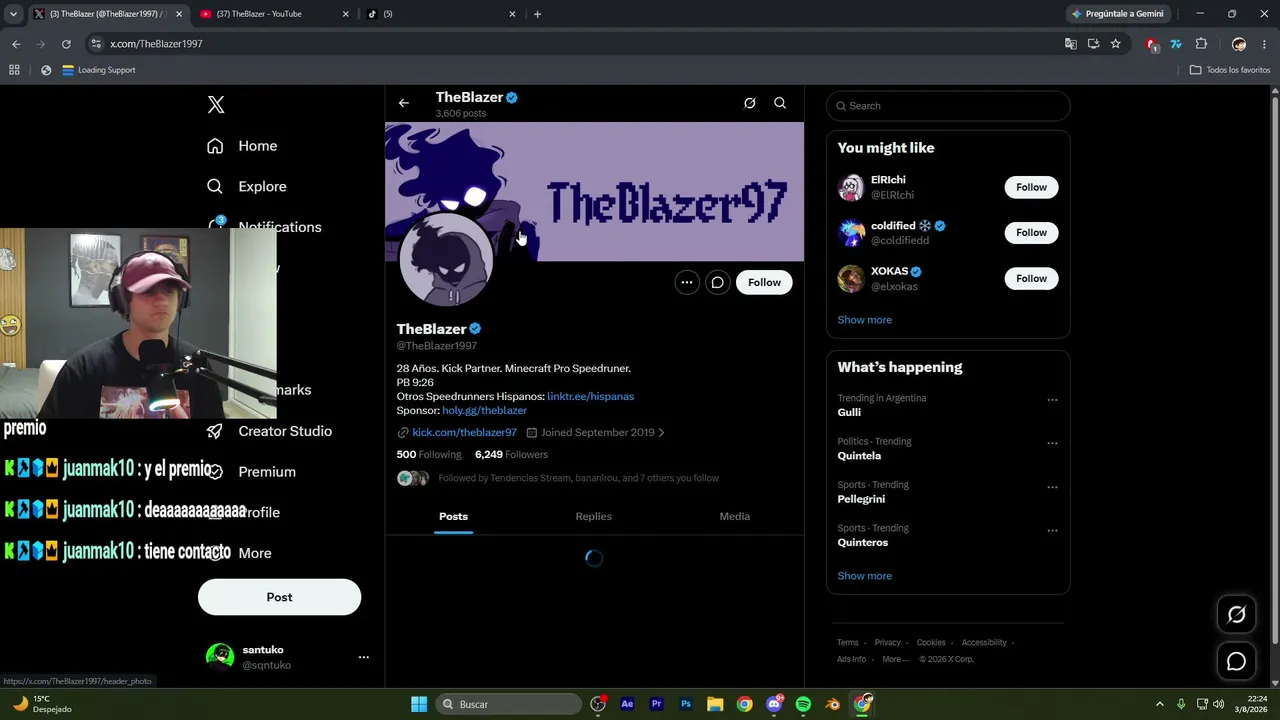
Task: Click the X search input field
Action: point(948,106)
